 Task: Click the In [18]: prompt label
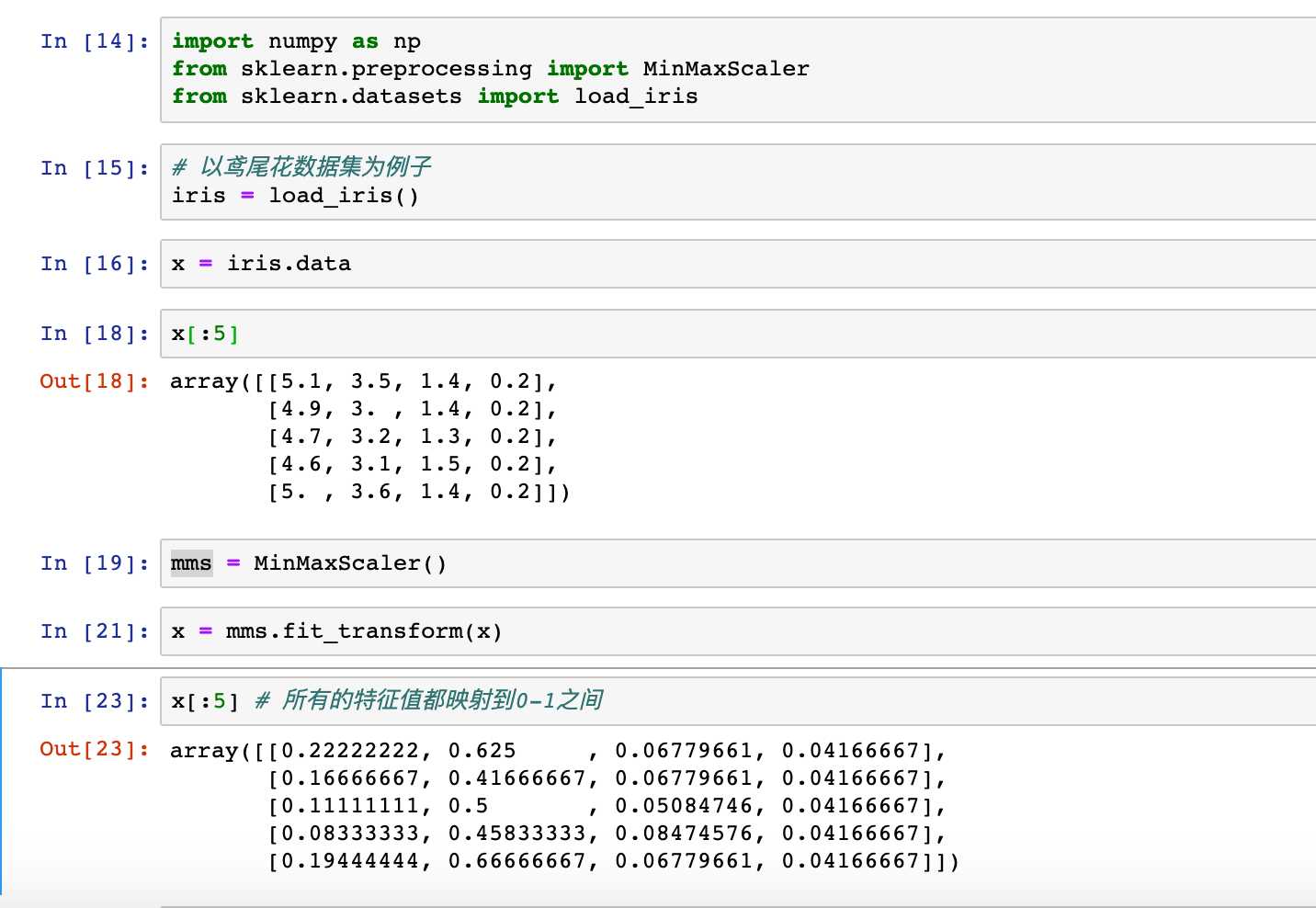[x=95, y=334]
